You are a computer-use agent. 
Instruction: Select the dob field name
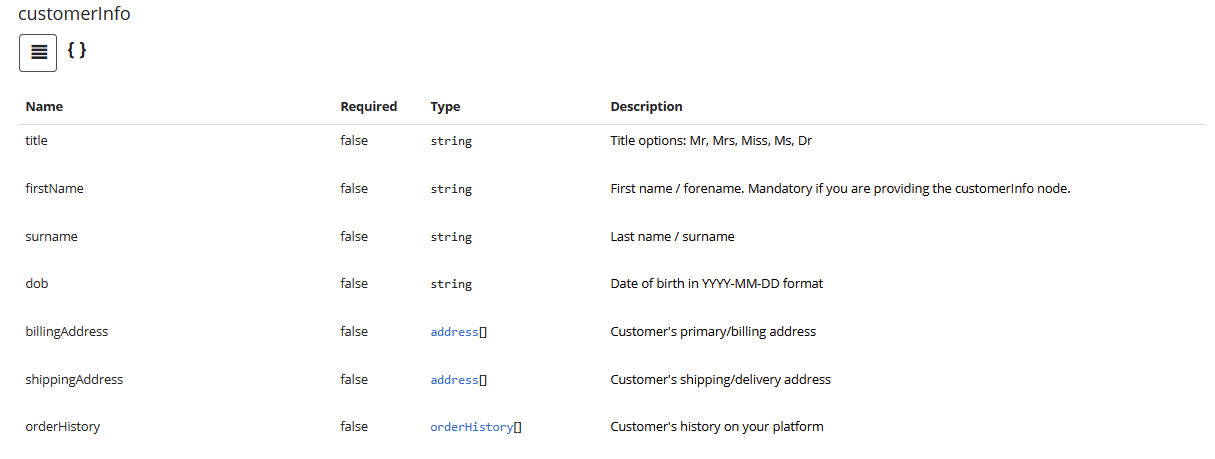coord(37,284)
